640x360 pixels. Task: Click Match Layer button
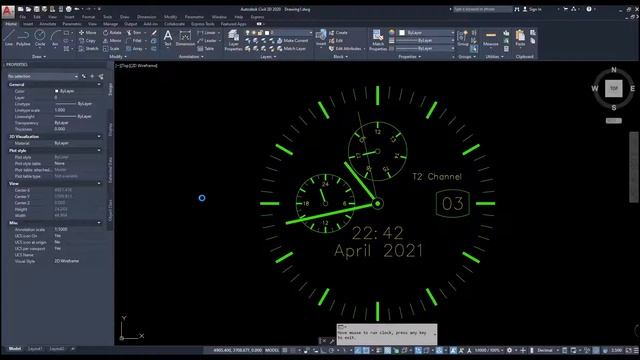pos(291,49)
